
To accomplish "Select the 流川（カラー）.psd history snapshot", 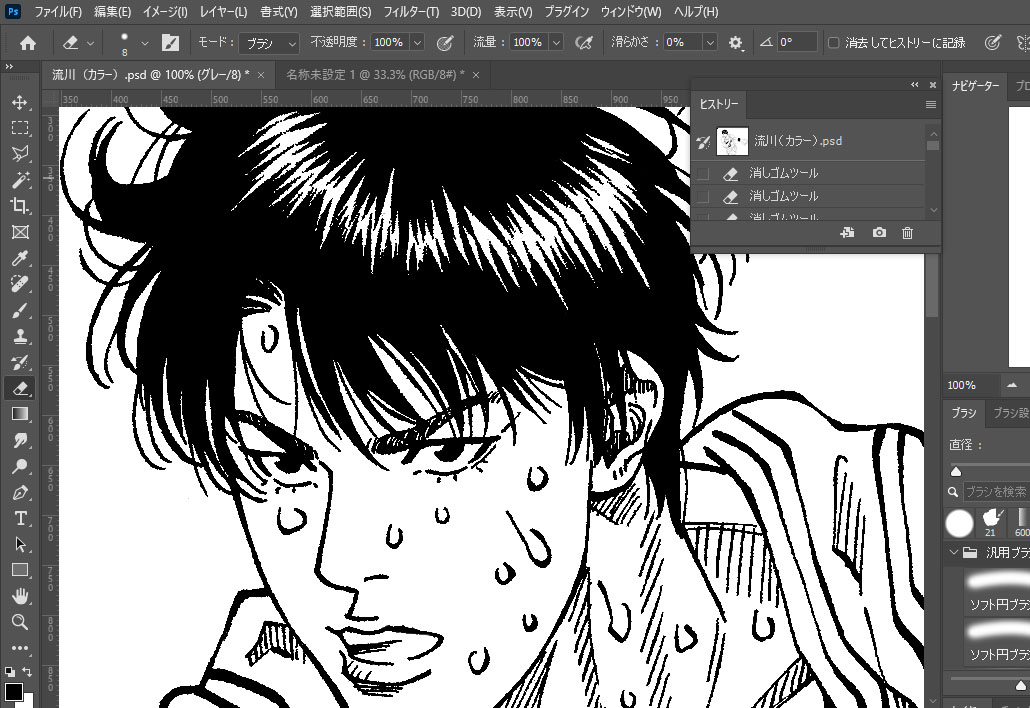I will pos(809,141).
